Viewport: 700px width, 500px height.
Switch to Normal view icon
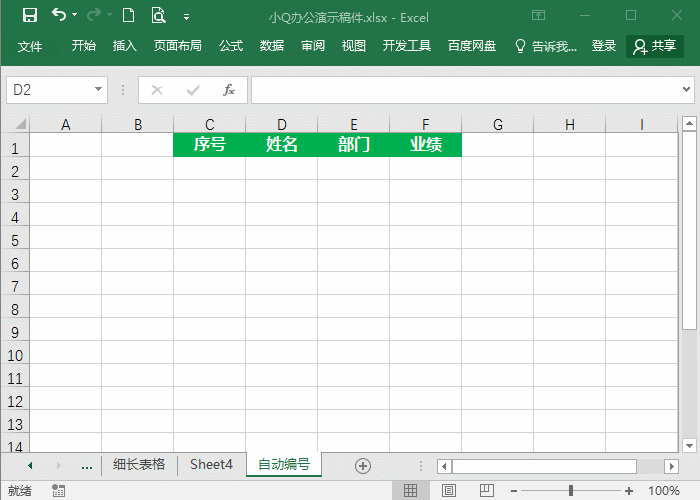pos(410,491)
